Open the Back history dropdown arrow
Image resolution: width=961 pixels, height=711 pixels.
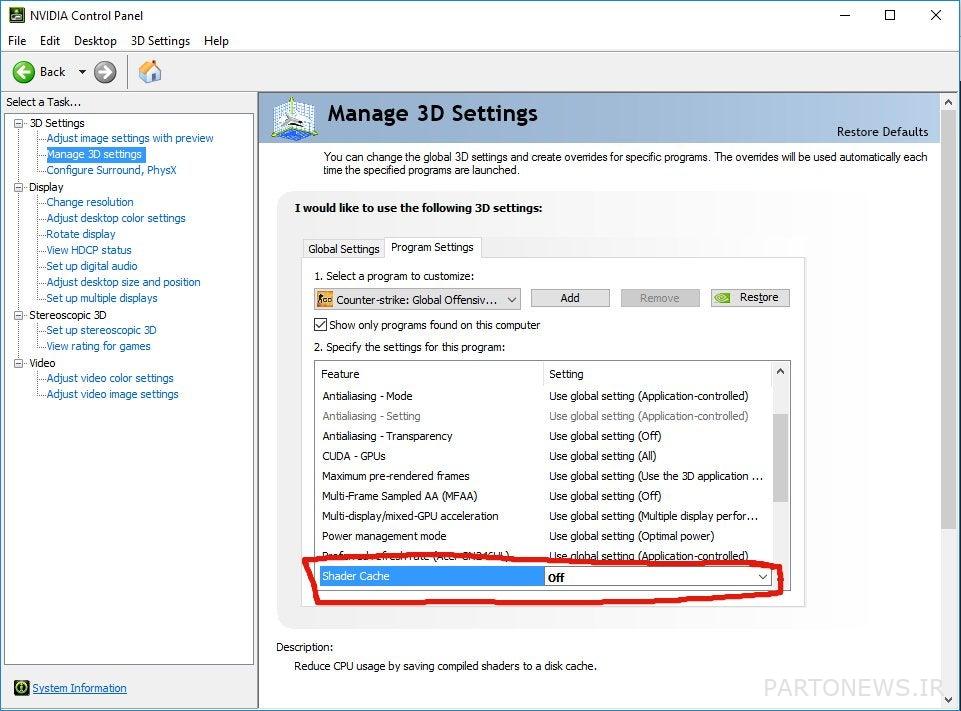coord(82,72)
